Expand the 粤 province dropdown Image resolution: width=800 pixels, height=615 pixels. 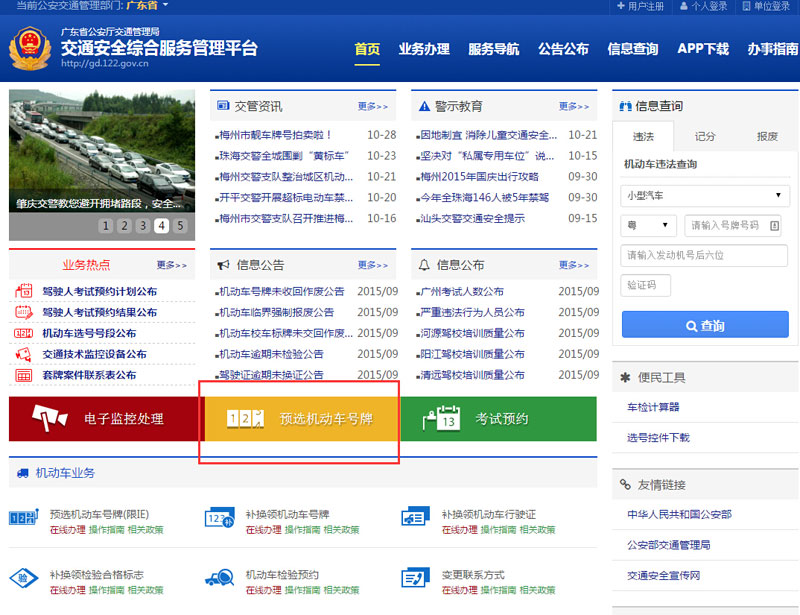click(x=650, y=227)
